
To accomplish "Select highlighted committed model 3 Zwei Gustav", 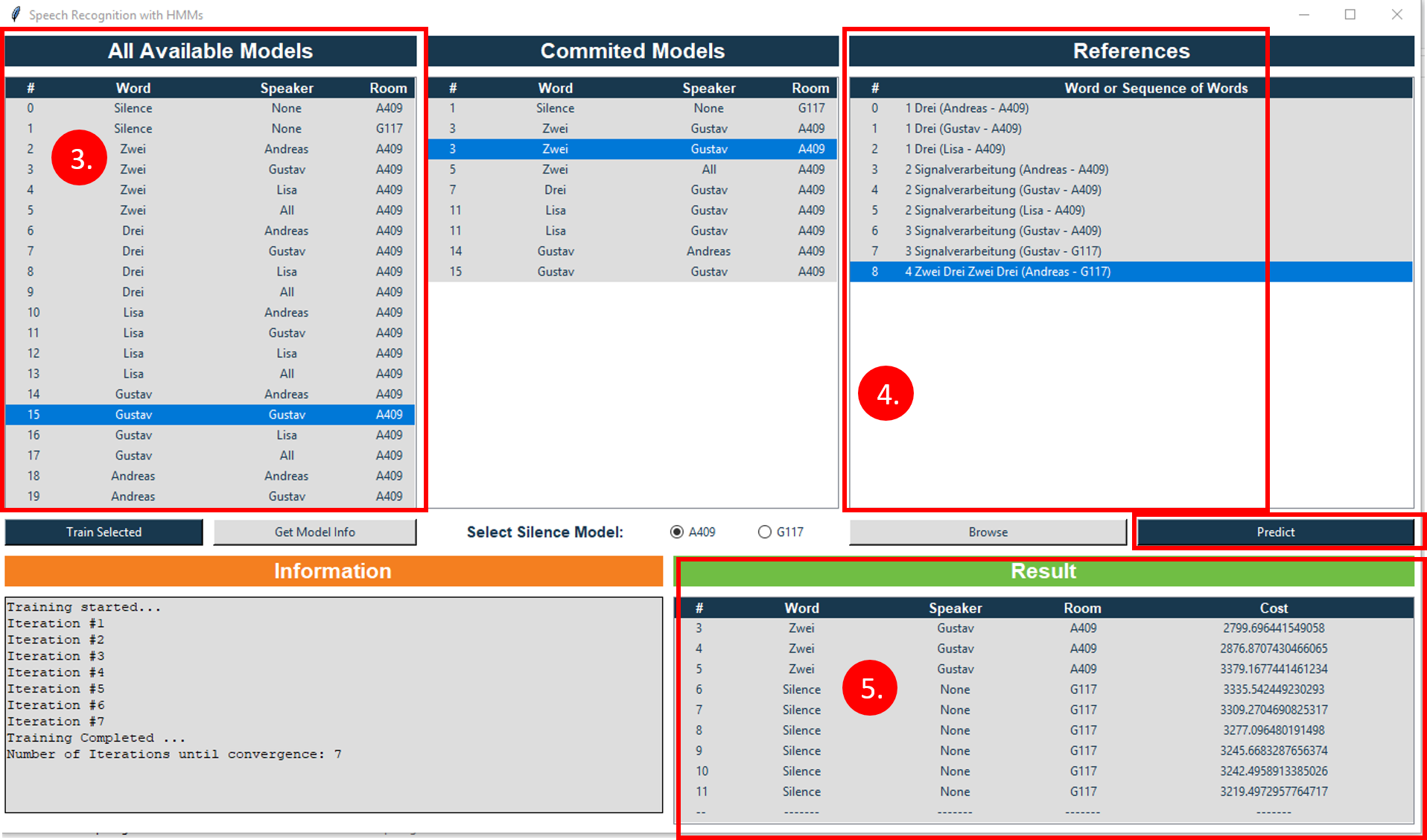I will click(632, 149).
